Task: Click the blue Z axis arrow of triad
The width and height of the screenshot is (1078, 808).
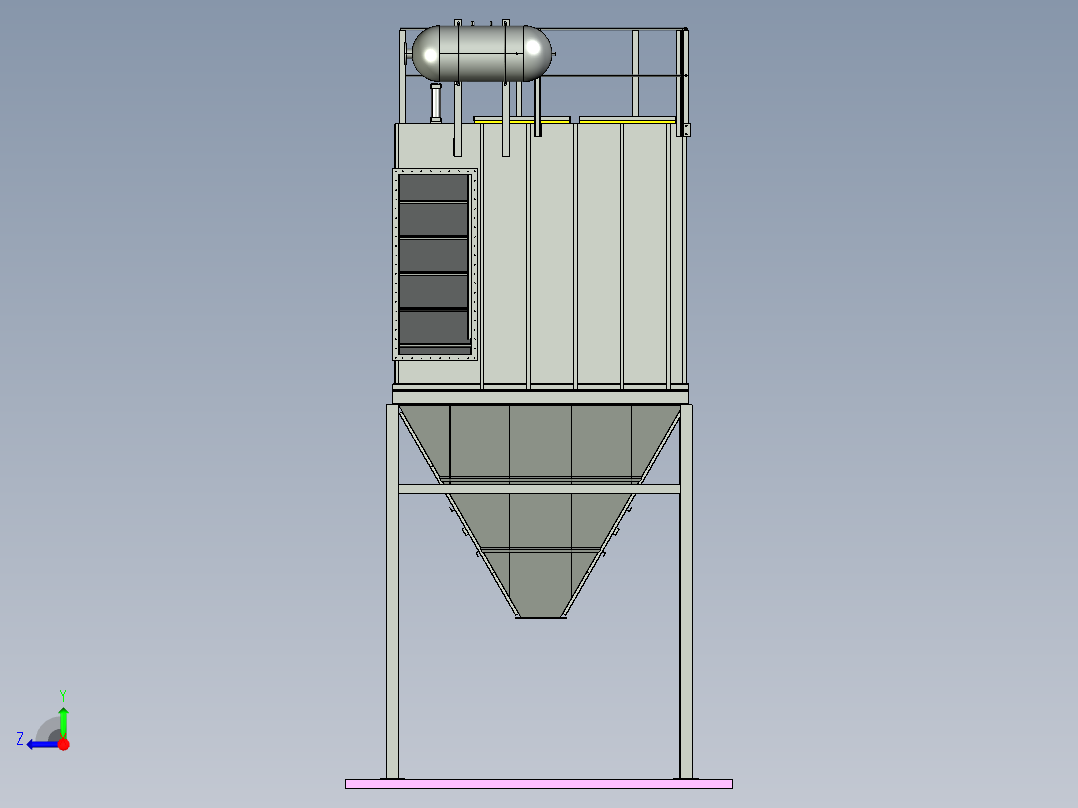Action: (x=43, y=744)
